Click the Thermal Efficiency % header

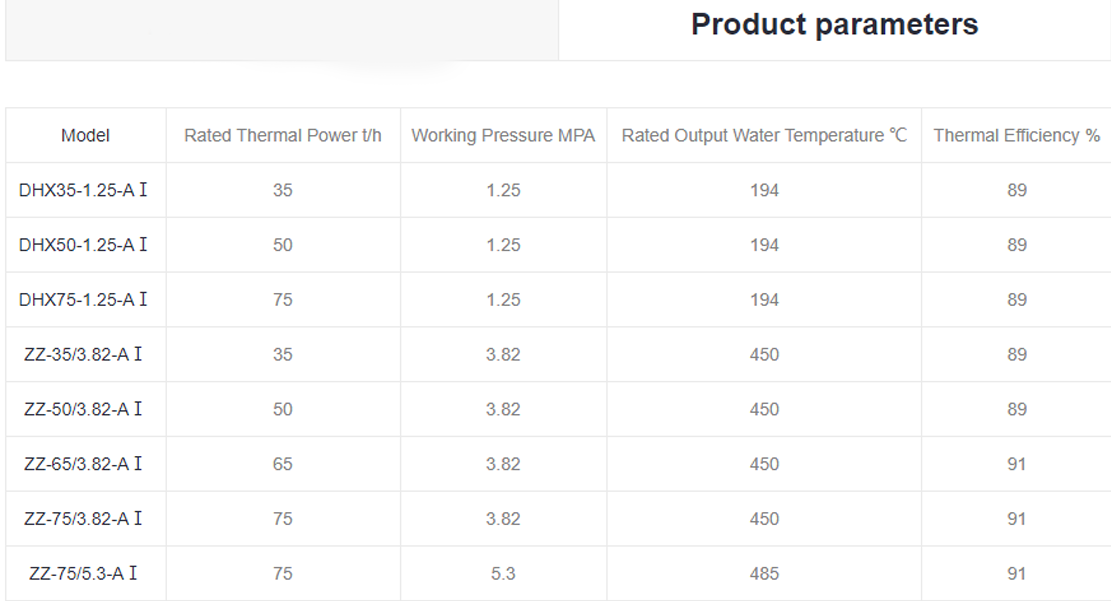click(x=1016, y=135)
